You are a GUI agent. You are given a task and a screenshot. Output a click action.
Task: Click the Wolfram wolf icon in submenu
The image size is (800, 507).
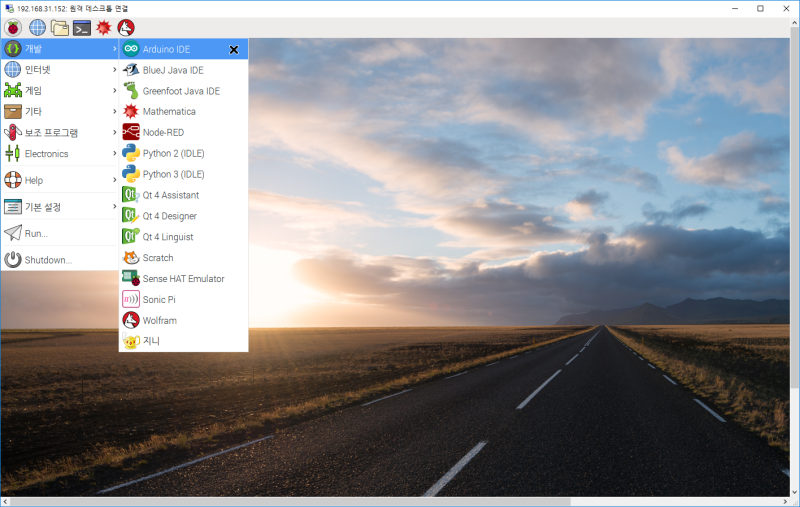(131, 320)
